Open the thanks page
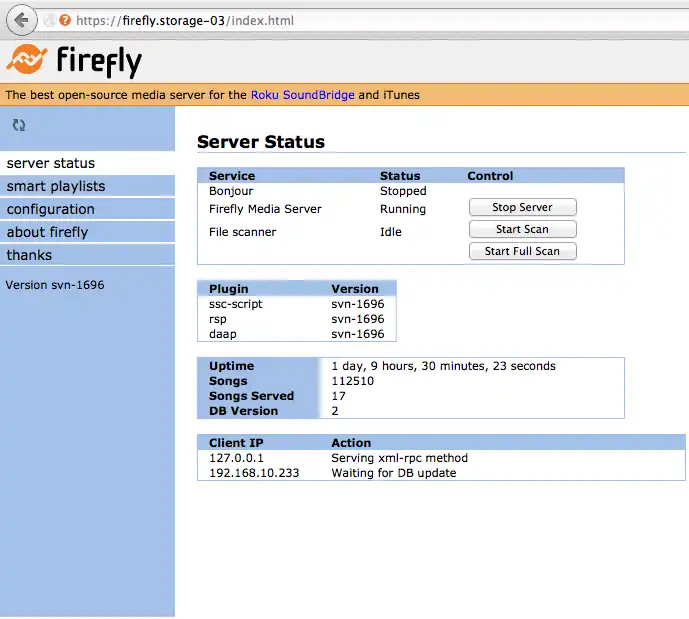Image resolution: width=689 pixels, height=619 pixels. point(87,254)
